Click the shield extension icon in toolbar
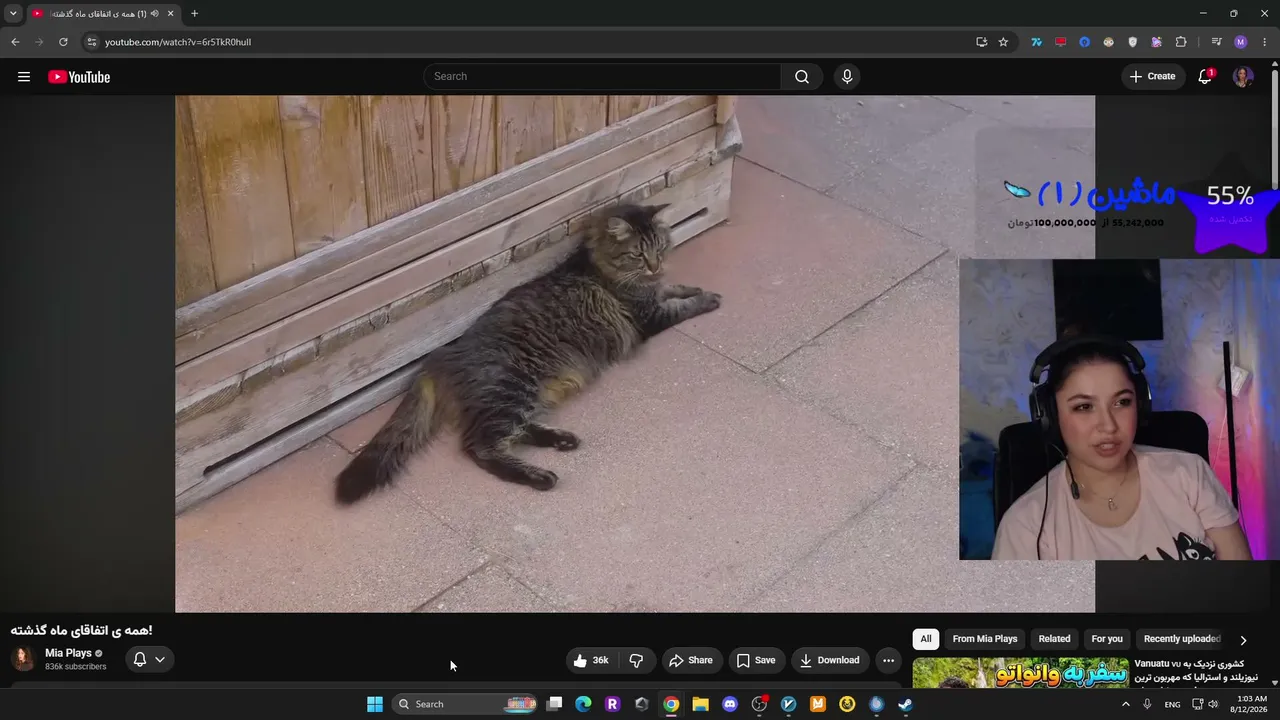Image resolution: width=1280 pixels, height=720 pixels. 1132,42
